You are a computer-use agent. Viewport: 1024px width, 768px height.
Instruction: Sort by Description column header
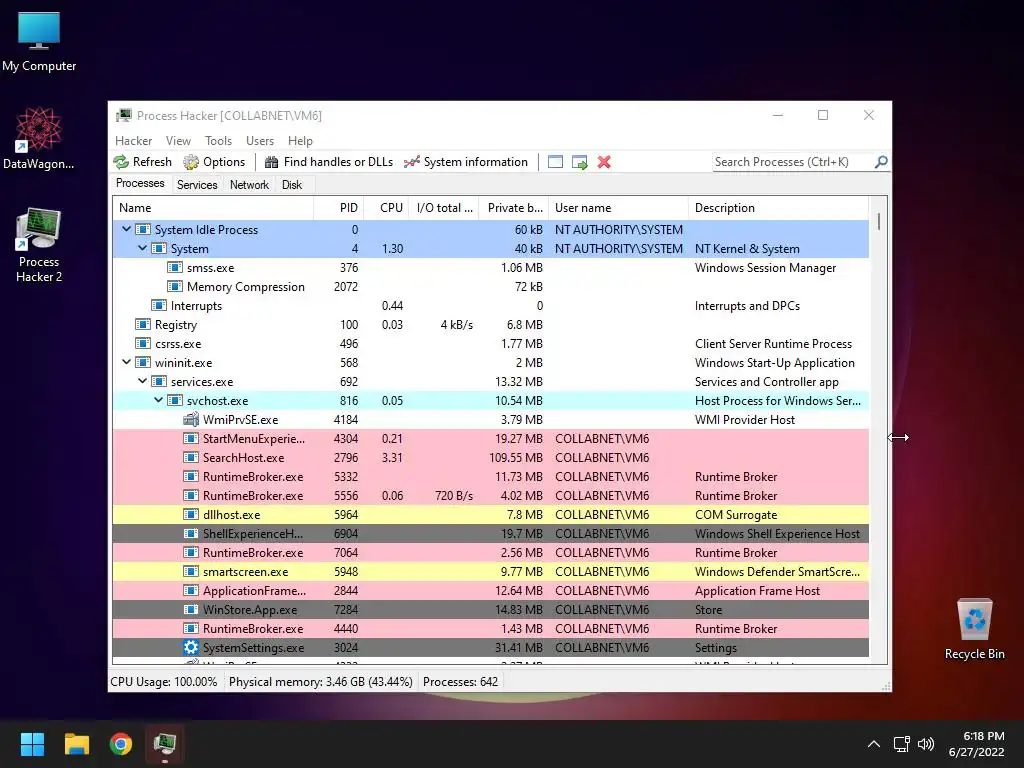(x=778, y=208)
